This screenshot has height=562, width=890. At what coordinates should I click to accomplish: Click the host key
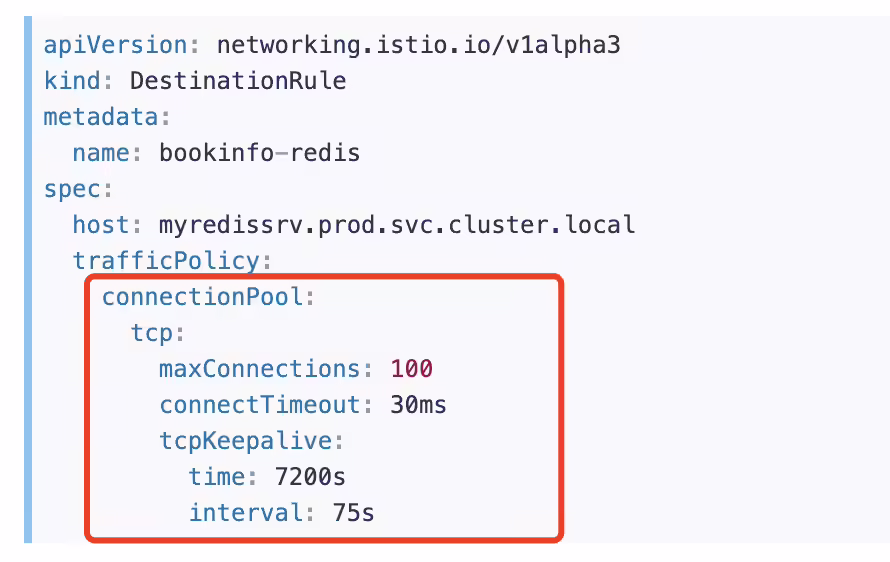(101, 225)
